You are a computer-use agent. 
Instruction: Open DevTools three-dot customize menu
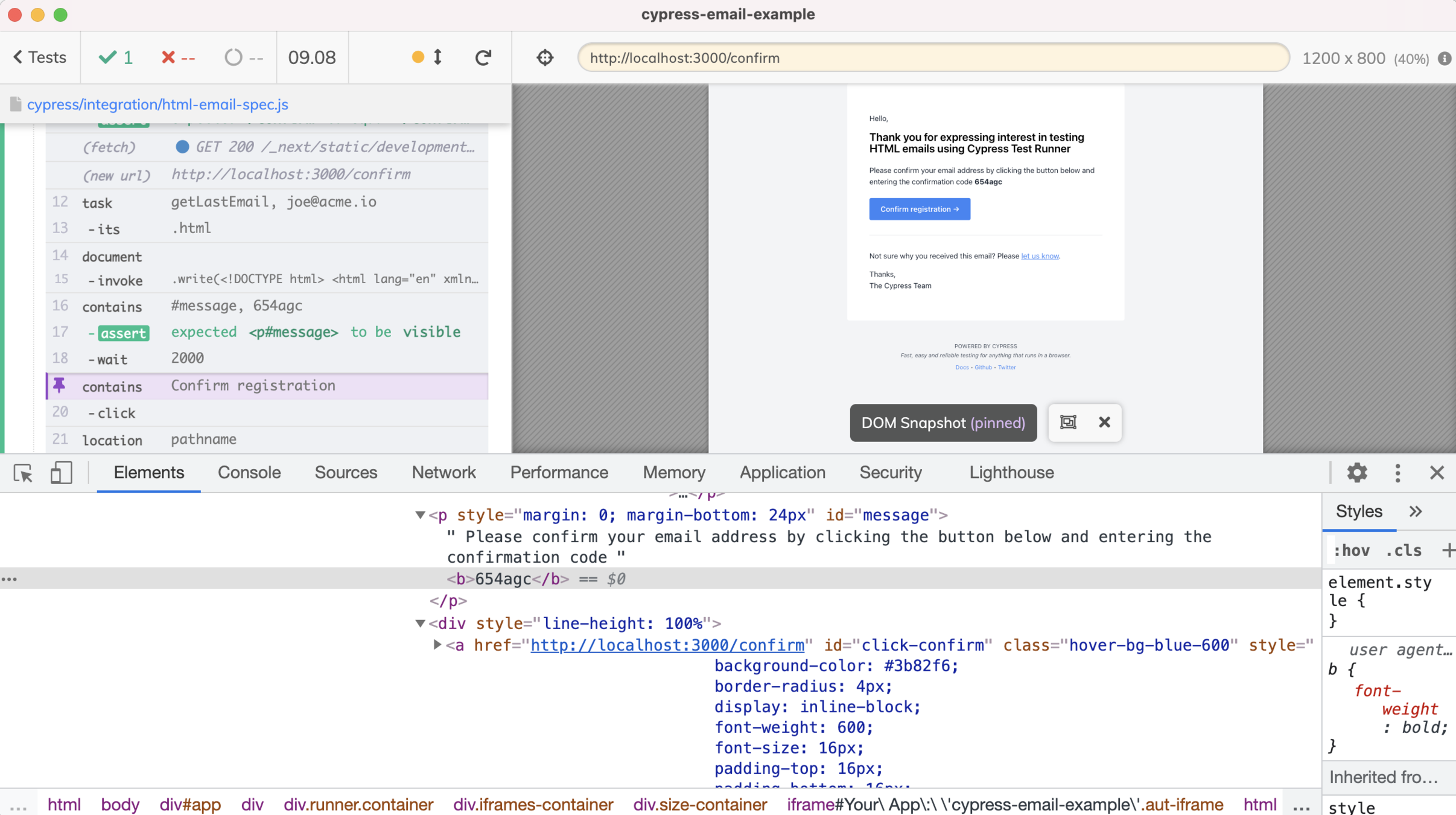[x=1397, y=473]
